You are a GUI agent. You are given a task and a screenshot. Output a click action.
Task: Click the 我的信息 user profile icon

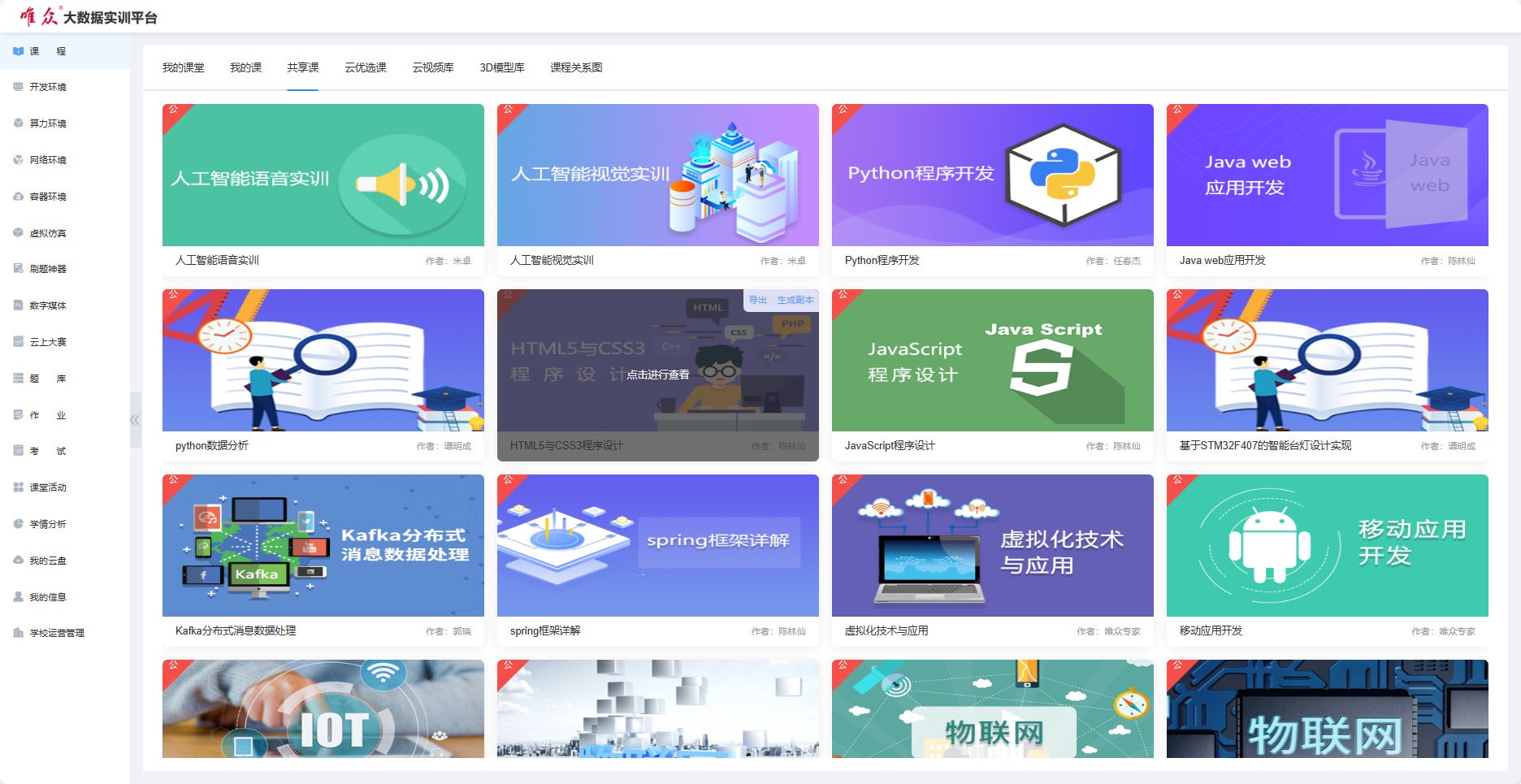point(18,597)
